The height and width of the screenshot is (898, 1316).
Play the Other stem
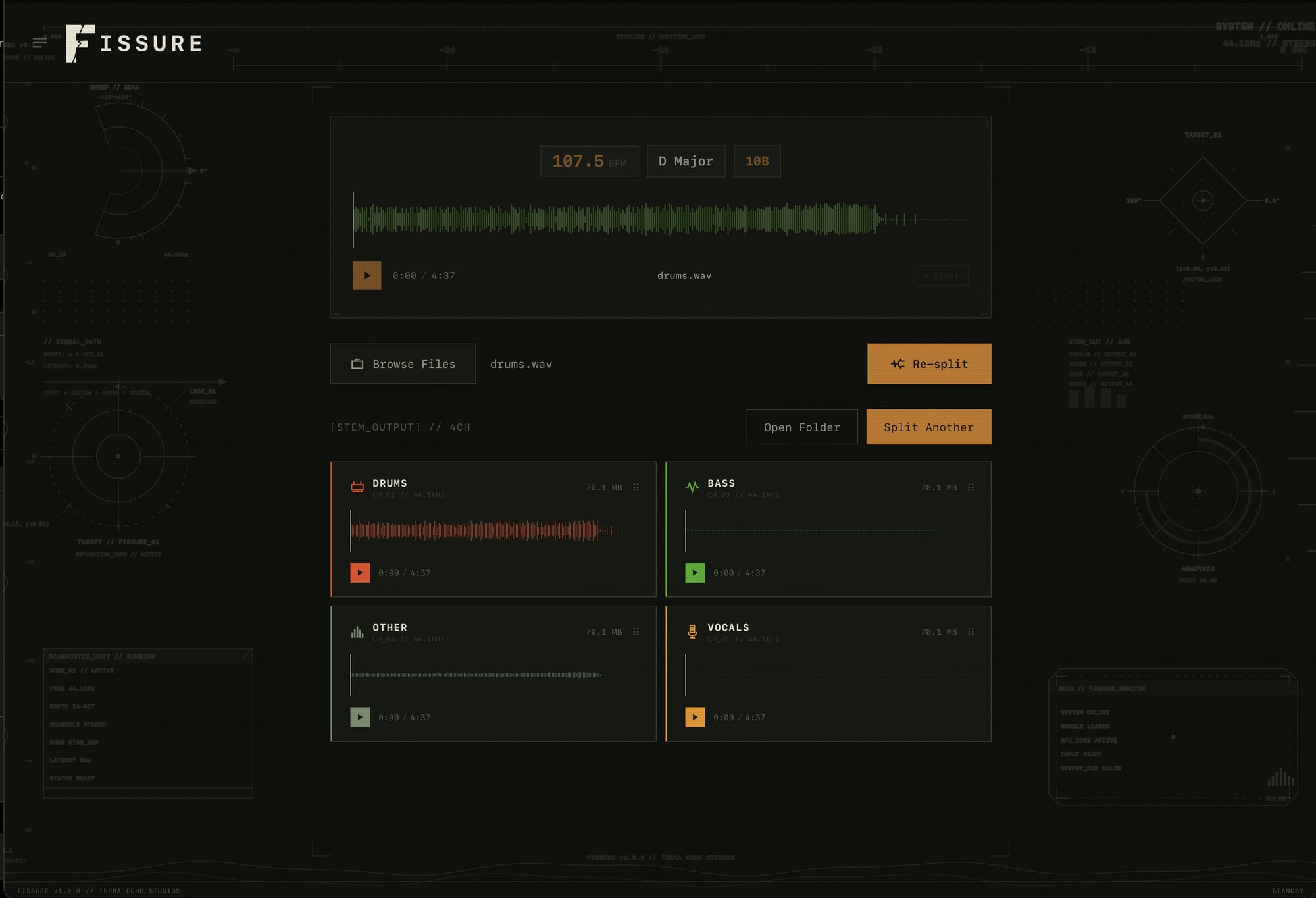click(360, 717)
